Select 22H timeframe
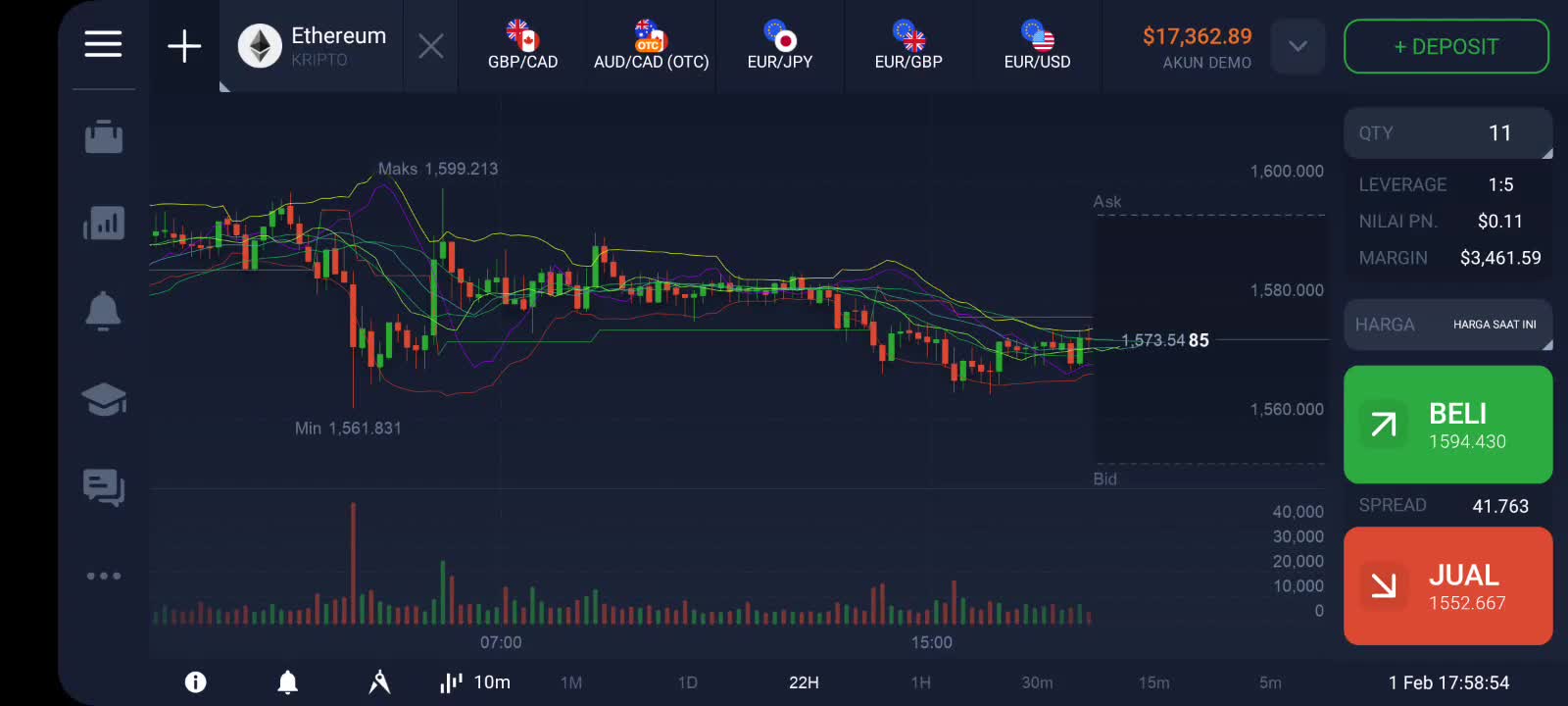Image resolution: width=1568 pixels, height=706 pixels. [804, 682]
